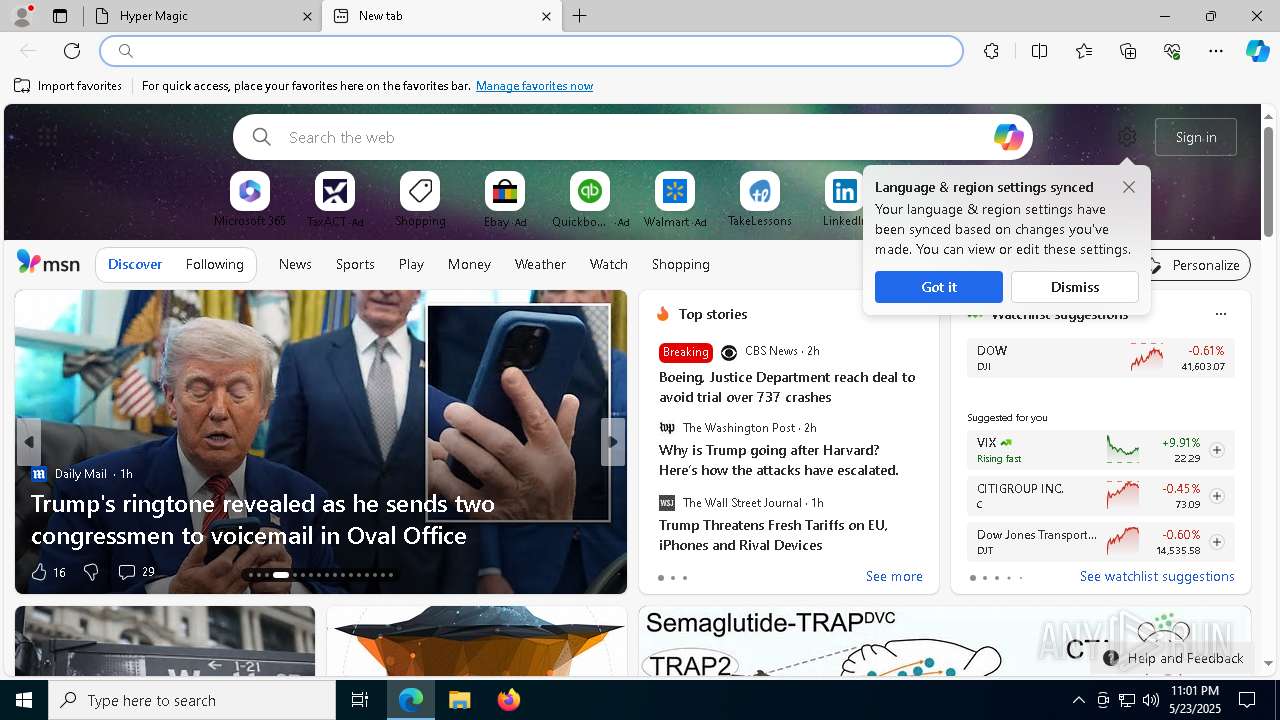Screen dimensions: 1280x720
Task: Open the Play menu item
Action: tap(411, 265)
